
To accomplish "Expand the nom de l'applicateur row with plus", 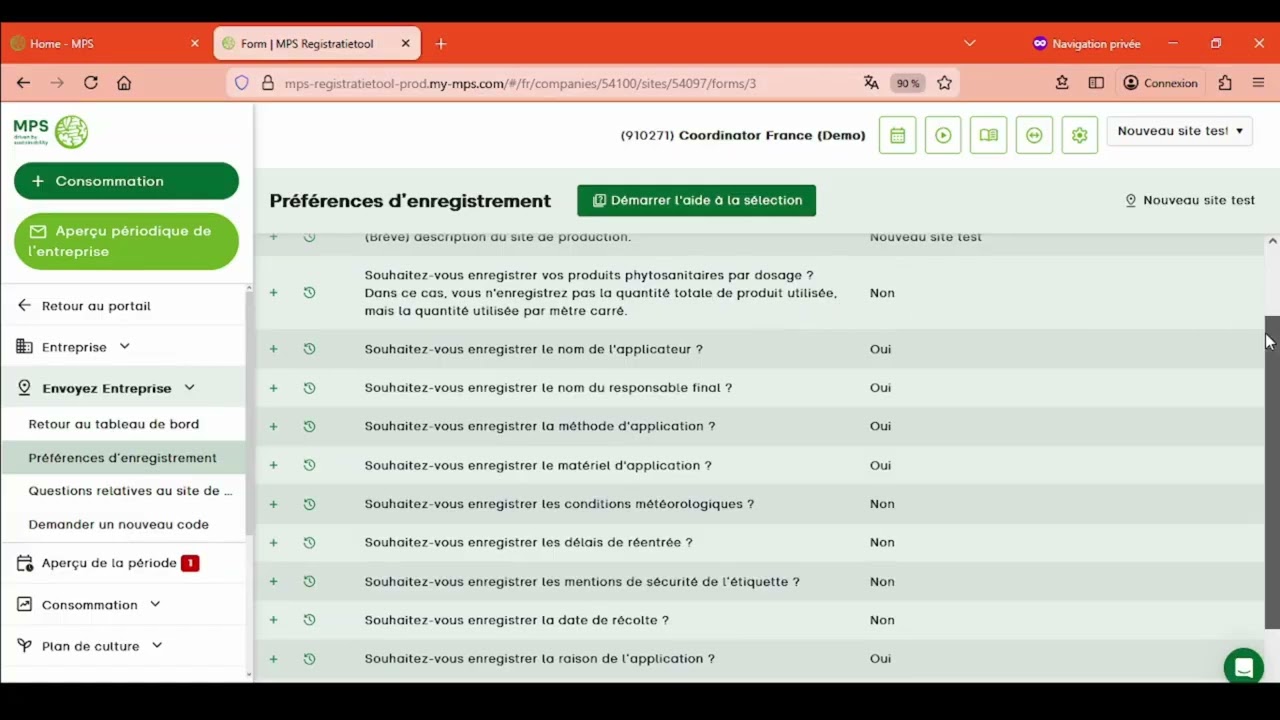I will tap(273, 349).
